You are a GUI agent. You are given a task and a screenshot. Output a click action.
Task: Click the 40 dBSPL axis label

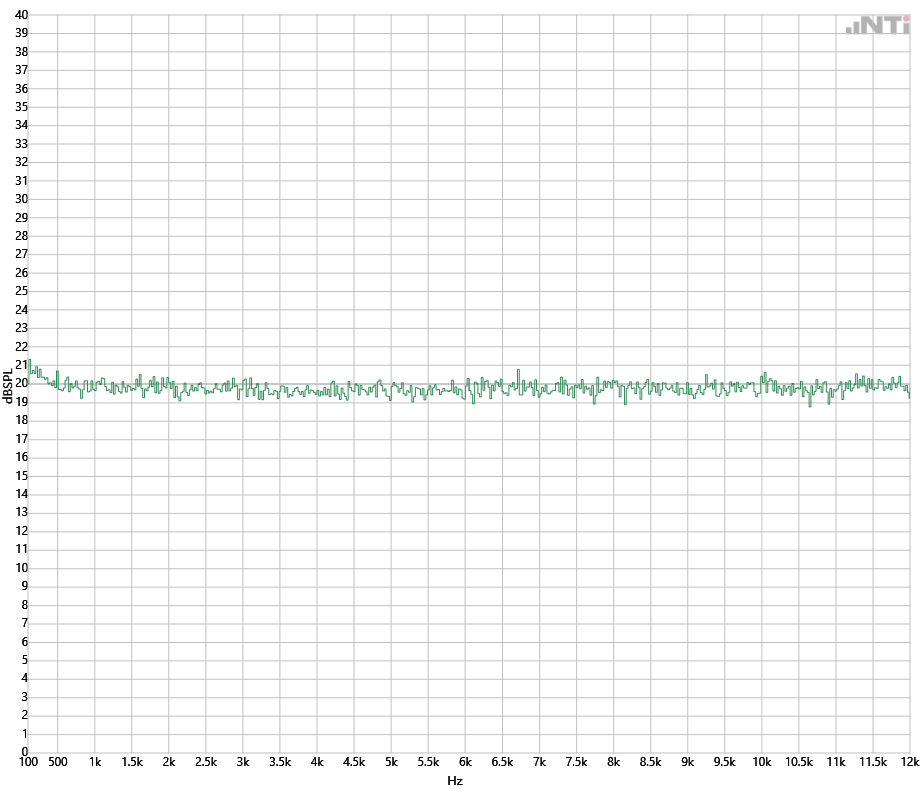coord(21,15)
